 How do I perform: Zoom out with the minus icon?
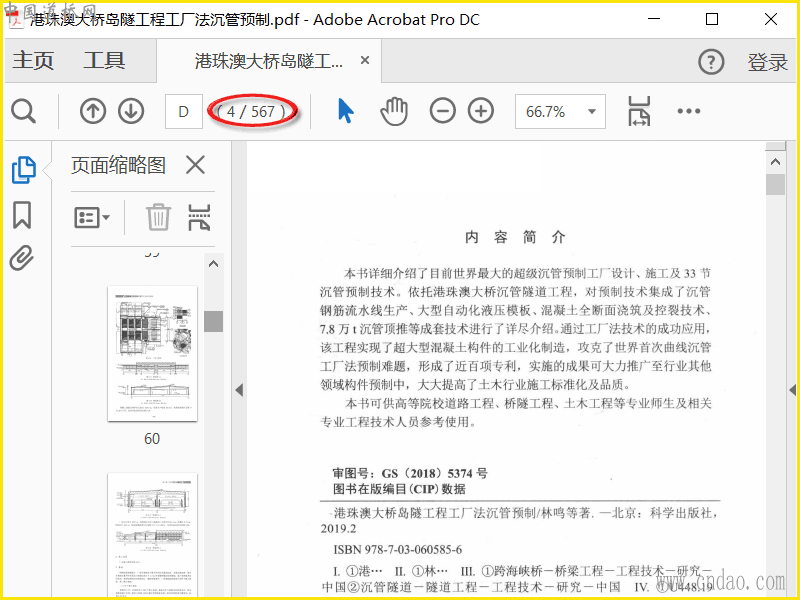[442, 111]
